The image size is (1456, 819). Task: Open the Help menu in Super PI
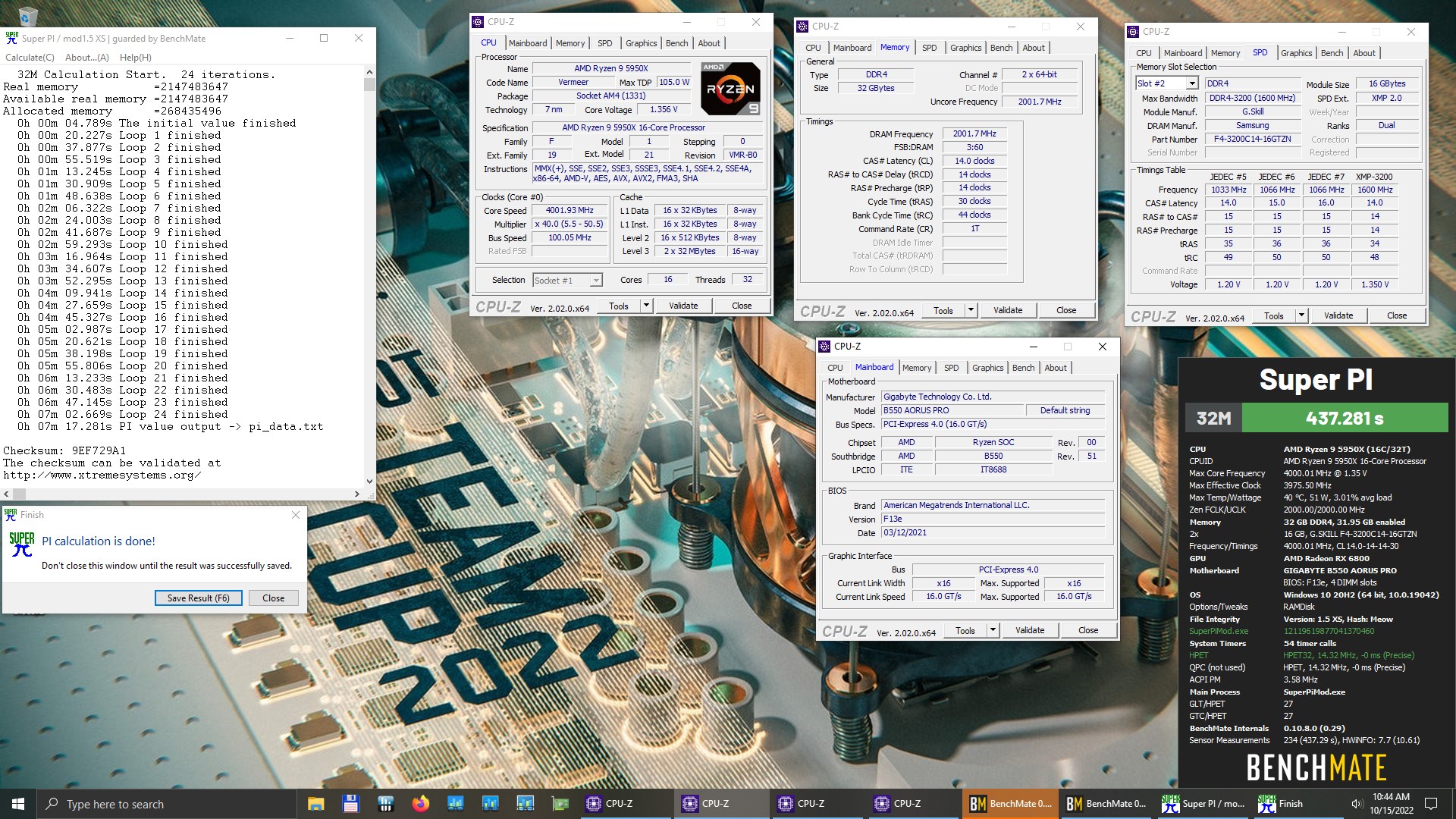[136, 58]
